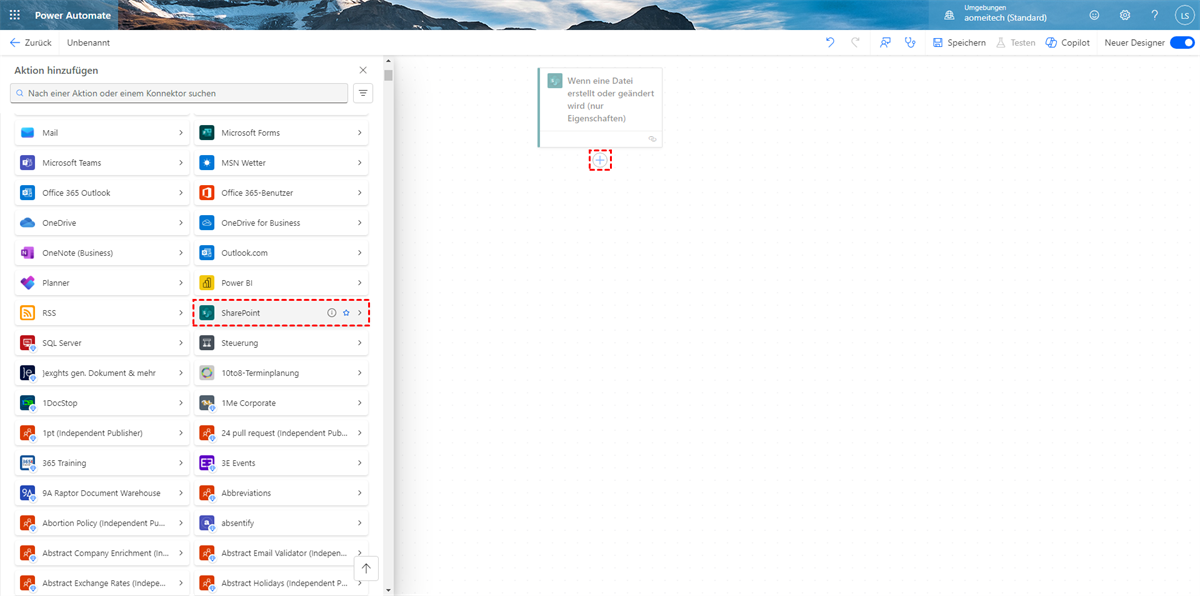Click the Microsoft Teams connector icon
The width and height of the screenshot is (1200, 596).
point(27,163)
